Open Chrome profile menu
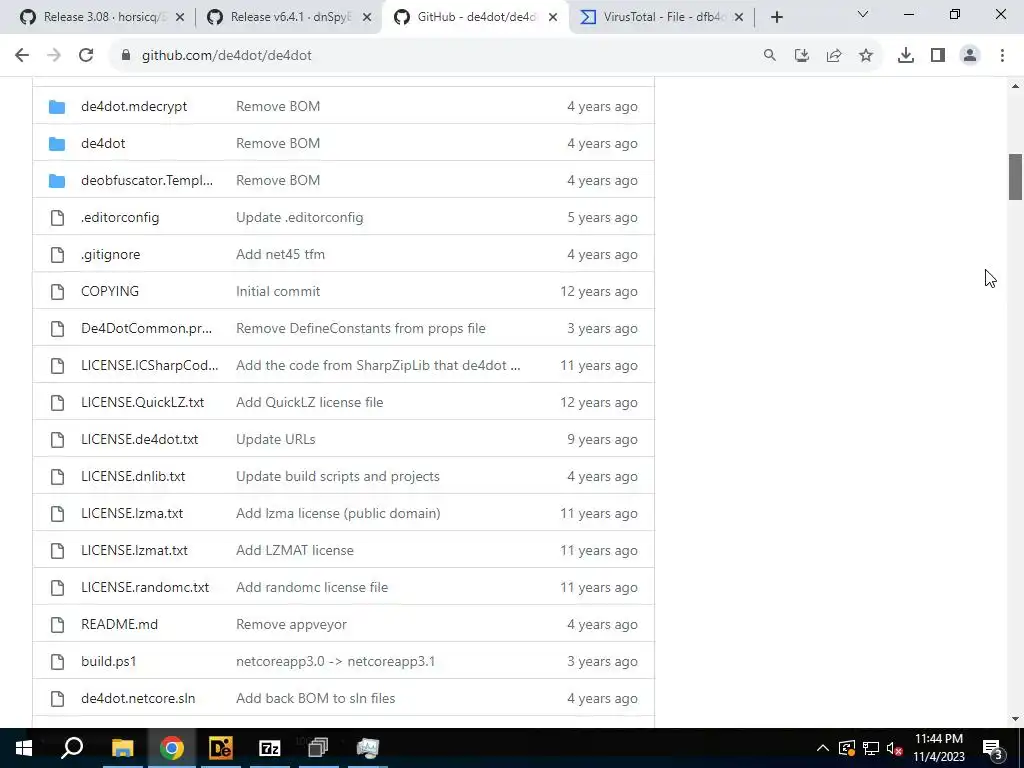1024x768 pixels. pos(970,56)
